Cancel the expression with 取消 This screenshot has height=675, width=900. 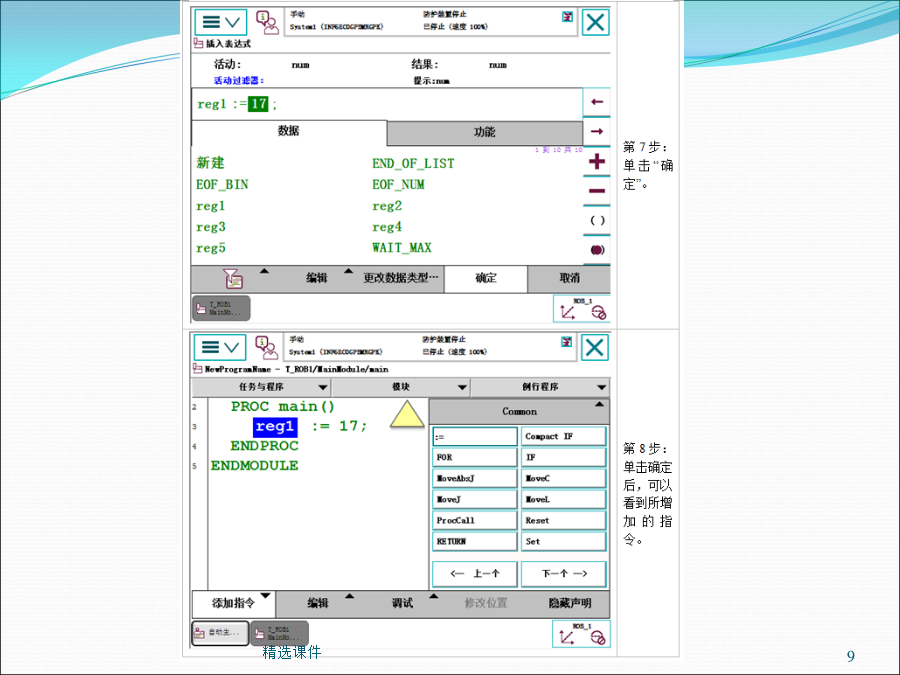569,278
